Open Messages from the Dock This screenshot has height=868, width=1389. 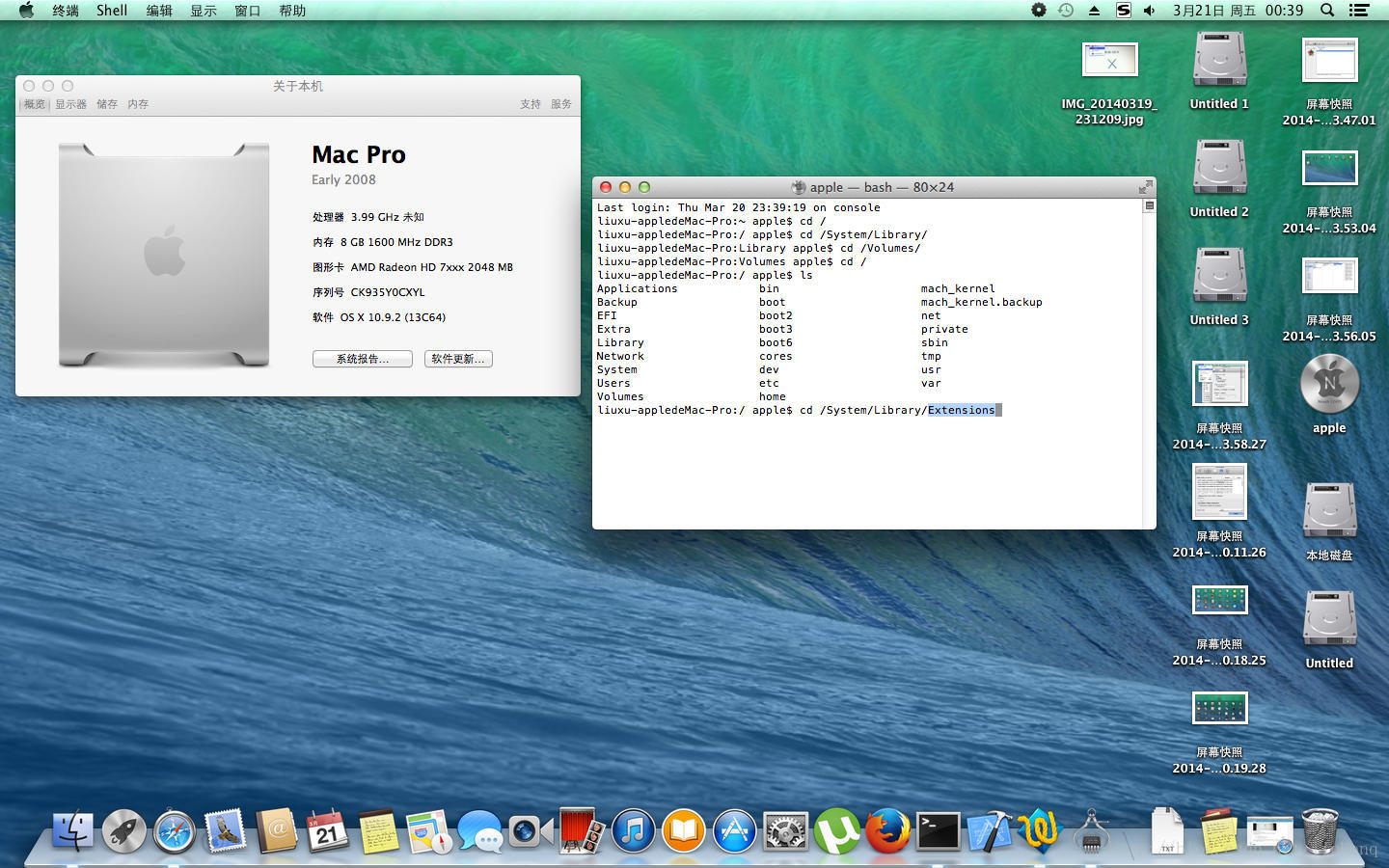(479, 830)
